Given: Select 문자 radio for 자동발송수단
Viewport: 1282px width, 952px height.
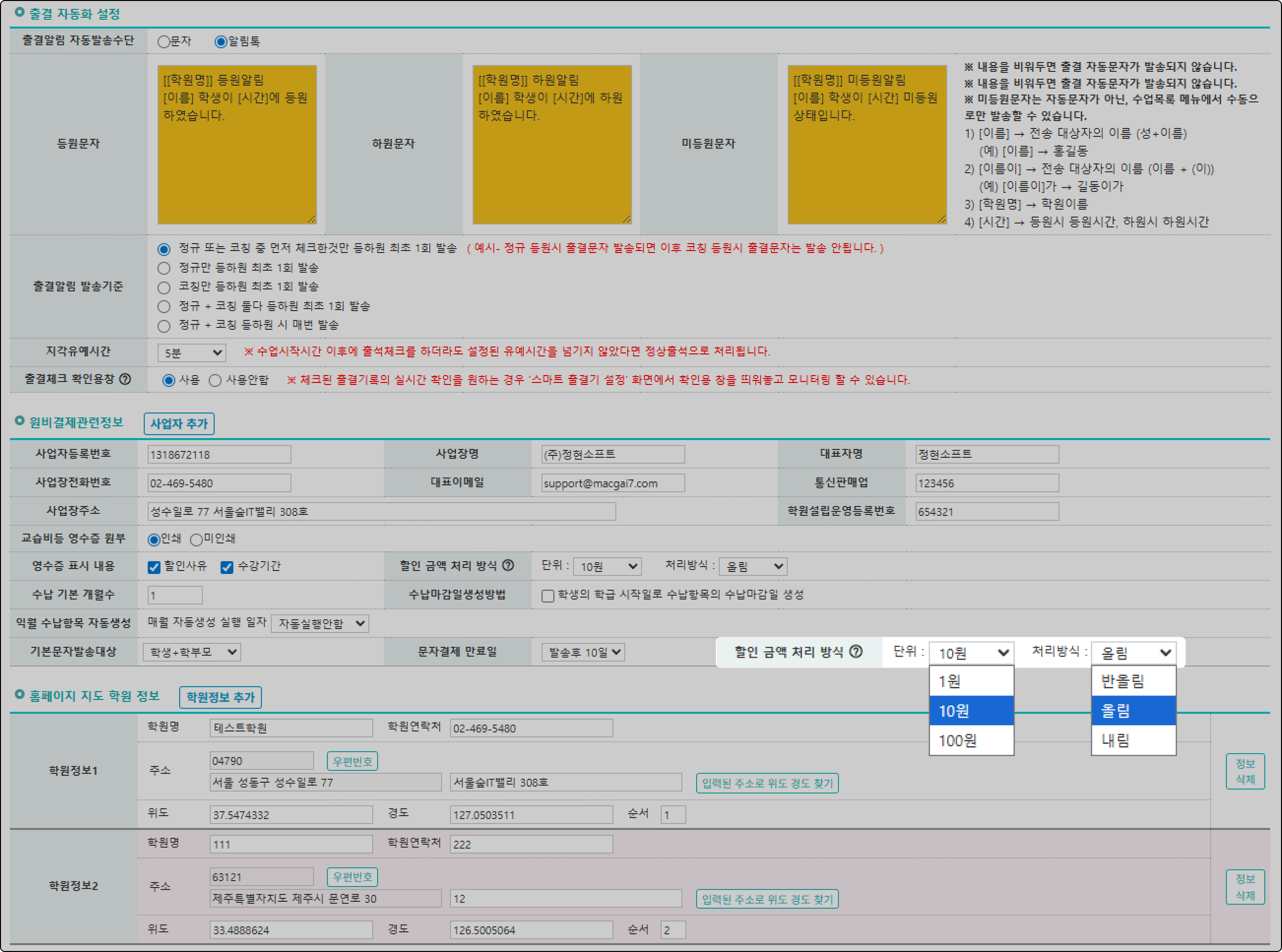Looking at the screenshot, I should [x=164, y=41].
